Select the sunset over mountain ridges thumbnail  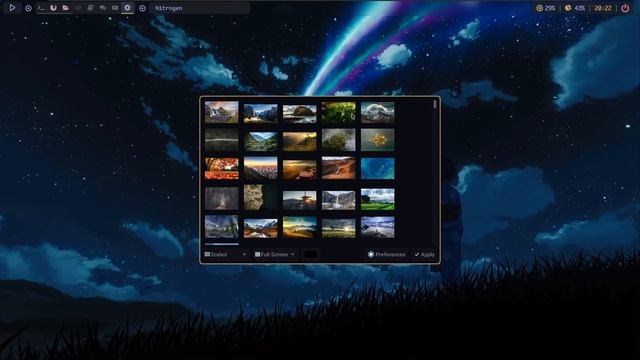pos(260,168)
